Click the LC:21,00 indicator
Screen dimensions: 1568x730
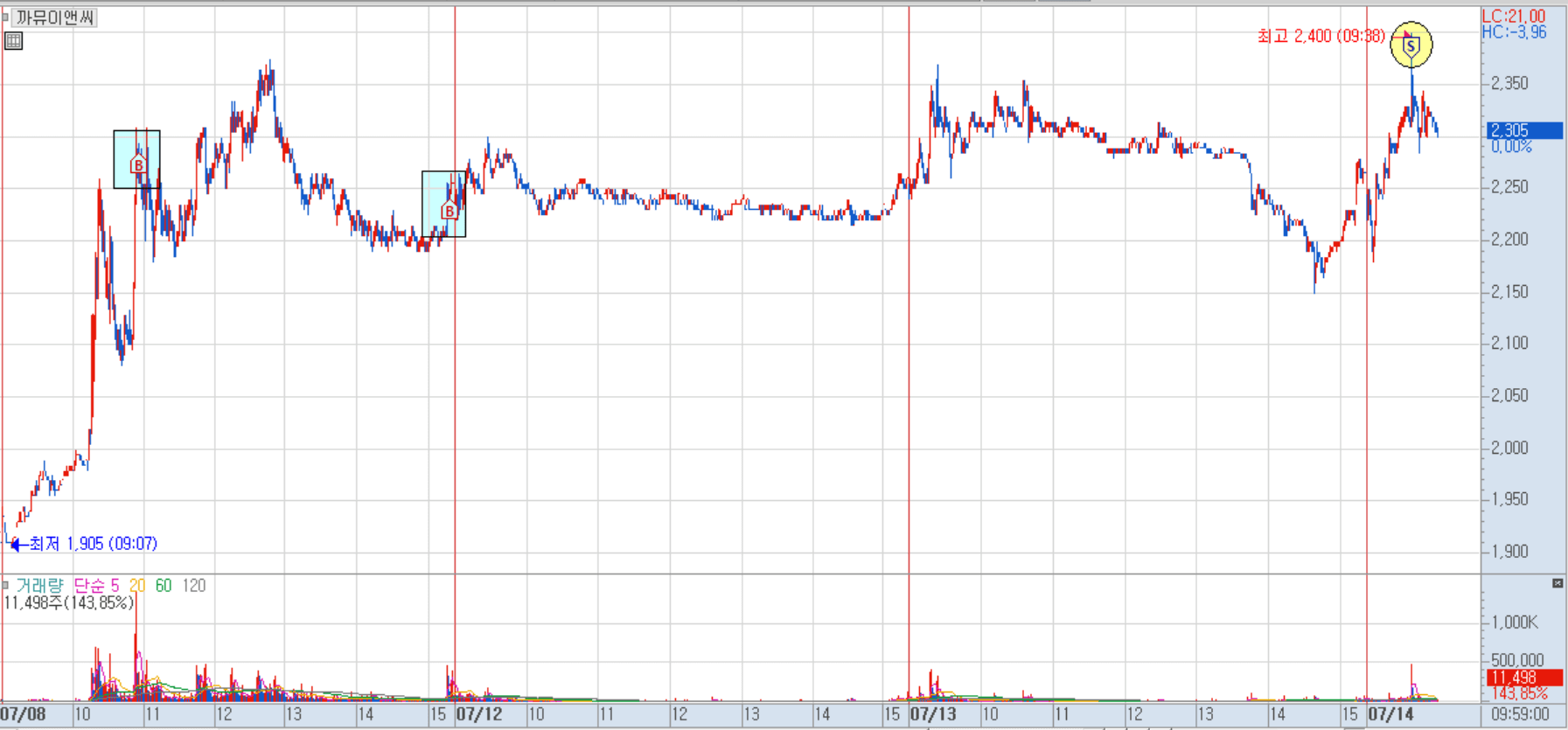tap(1513, 16)
